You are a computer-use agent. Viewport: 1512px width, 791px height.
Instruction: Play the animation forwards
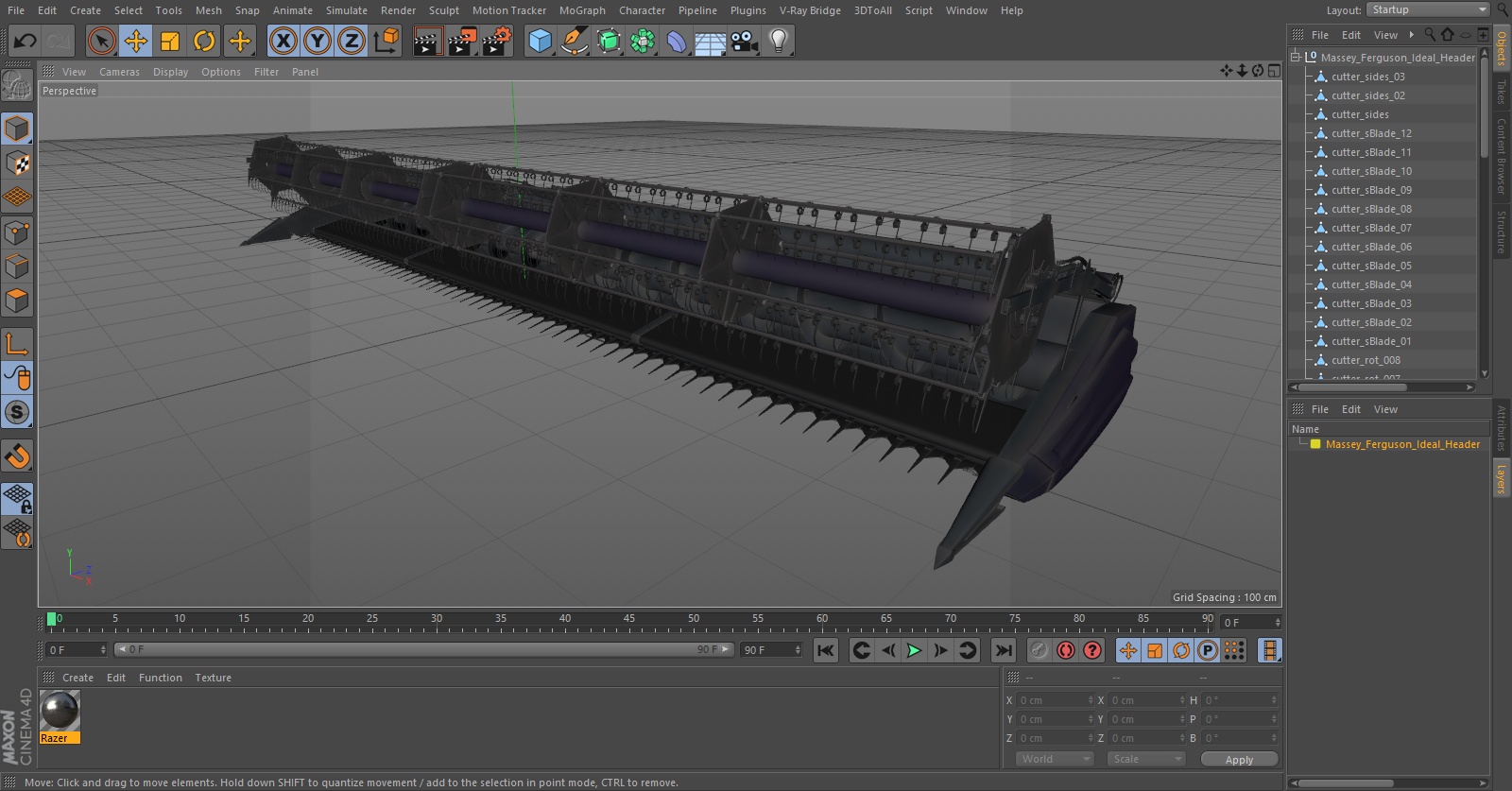click(914, 650)
